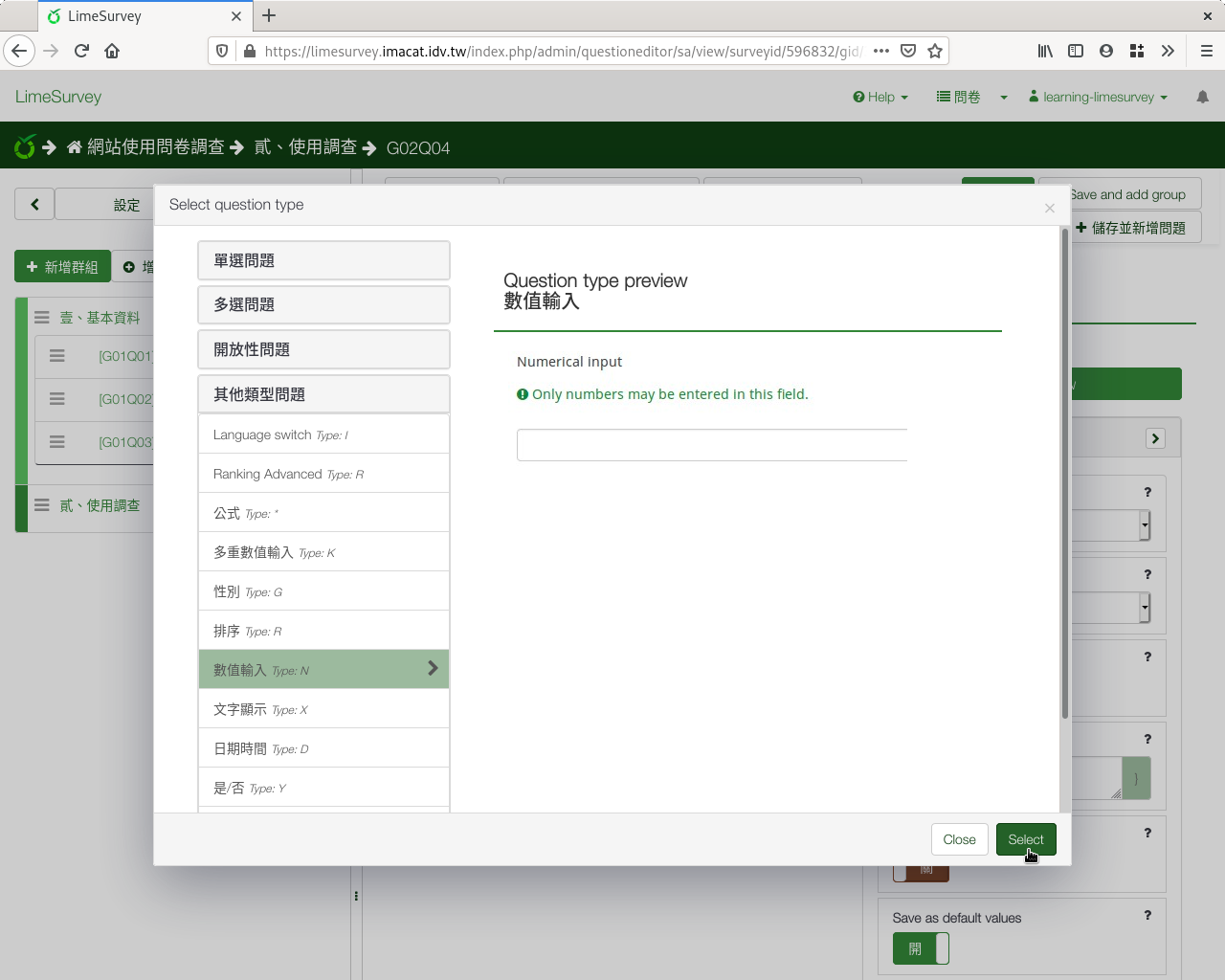Click the browser forward arrow

click(51, 51)
